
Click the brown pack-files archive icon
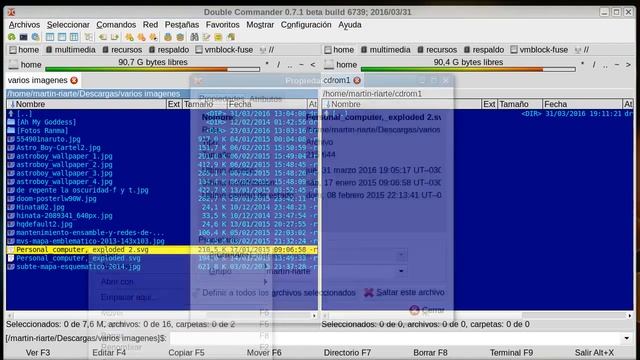[x=168, y=37]
